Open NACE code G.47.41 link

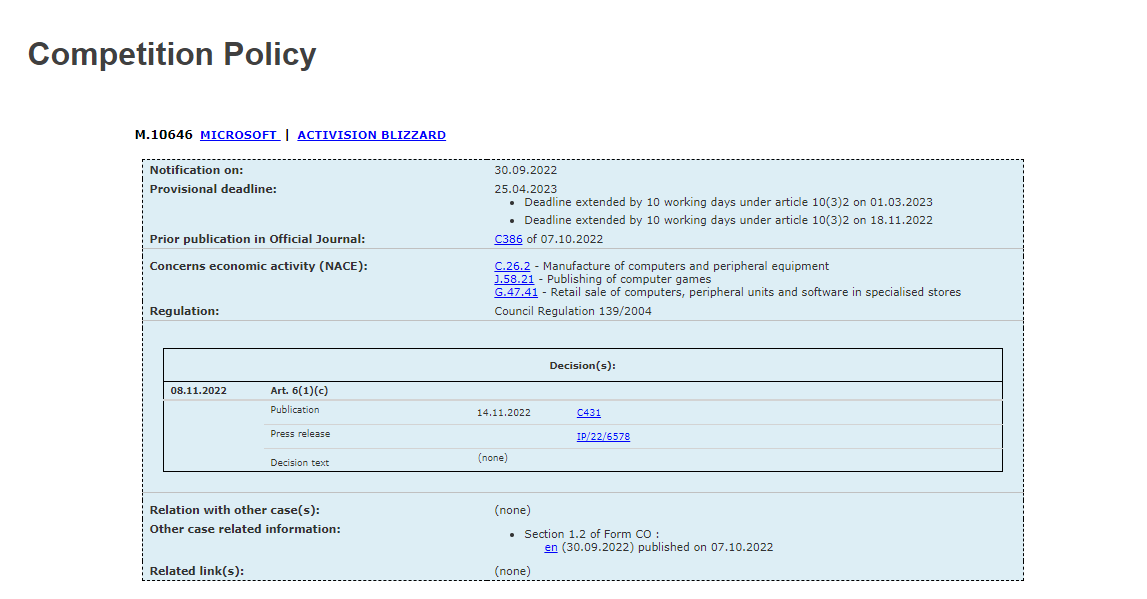516,293
